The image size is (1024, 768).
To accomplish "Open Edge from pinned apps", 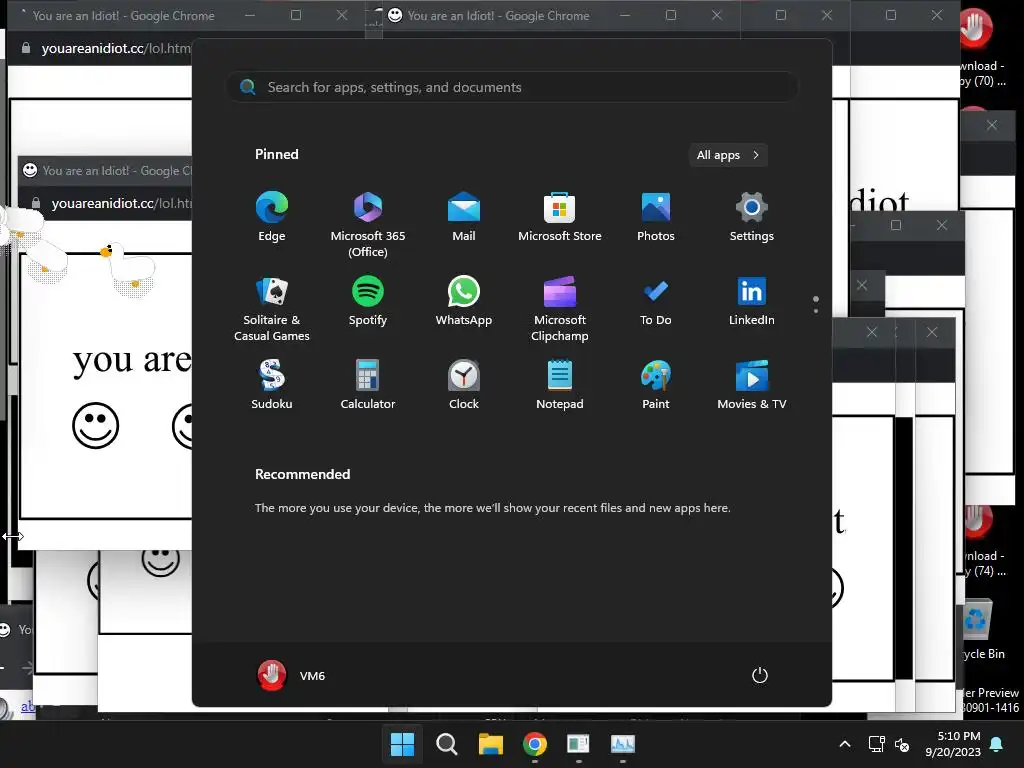I will [x=272, y=217].
